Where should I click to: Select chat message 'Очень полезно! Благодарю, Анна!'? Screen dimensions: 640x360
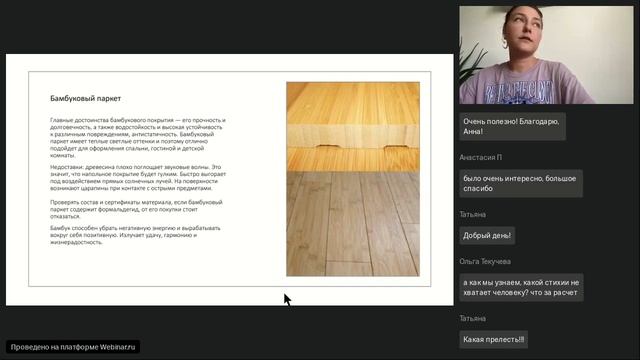pyautogui.click(x=512, y=127)
